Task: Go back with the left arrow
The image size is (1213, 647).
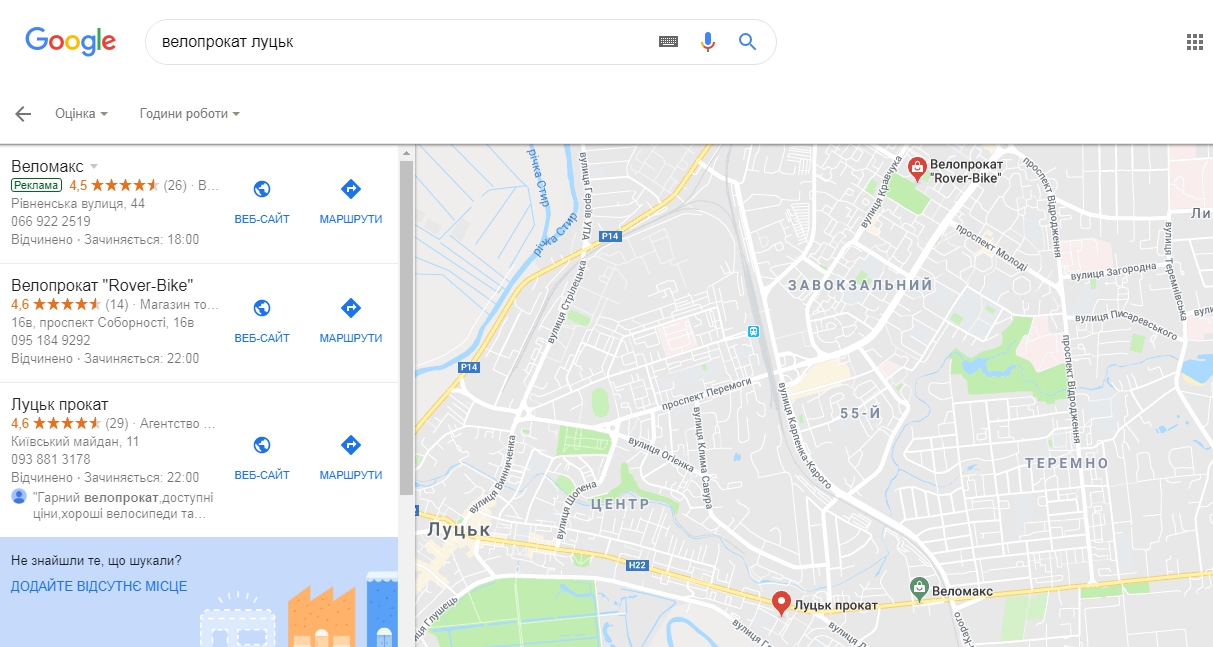Action: pos(24,114)
